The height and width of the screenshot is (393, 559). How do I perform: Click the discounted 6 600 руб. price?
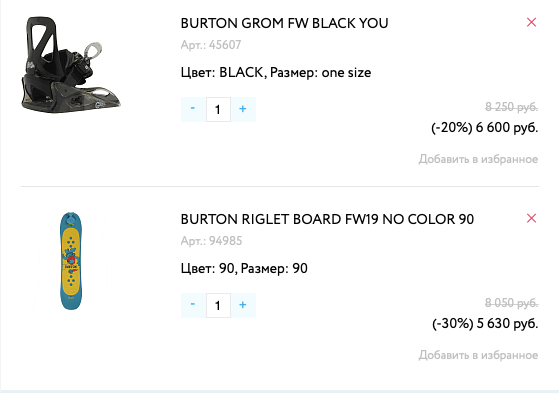click(507, 127)
